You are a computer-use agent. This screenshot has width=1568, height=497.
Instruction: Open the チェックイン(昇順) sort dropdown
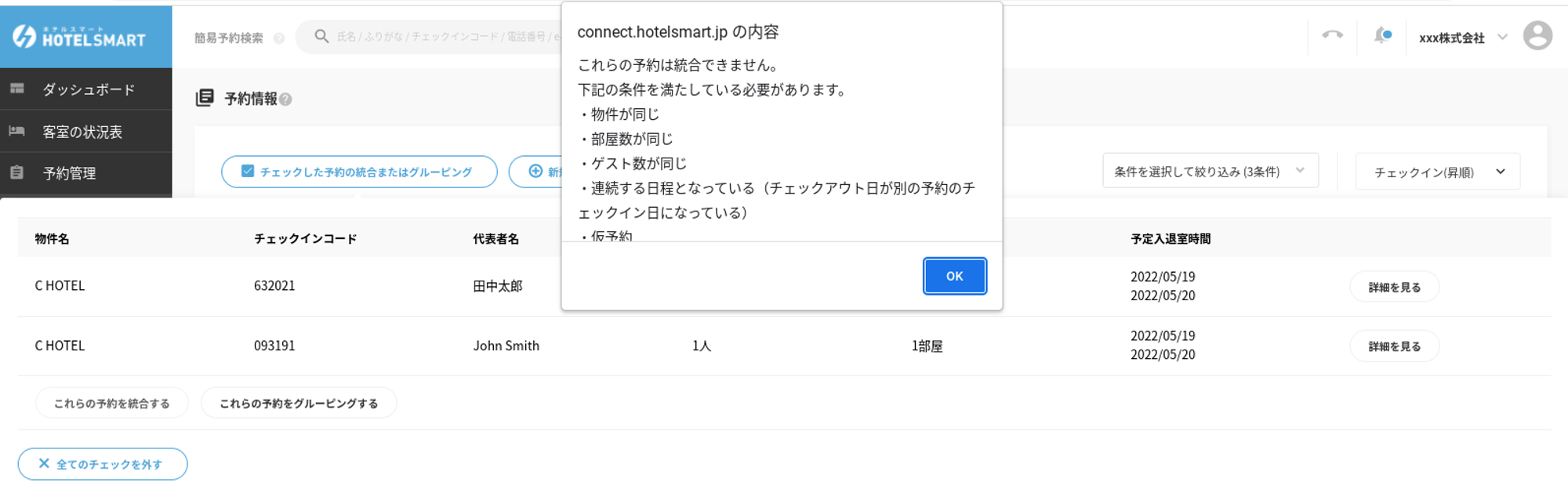(1437, 172)
